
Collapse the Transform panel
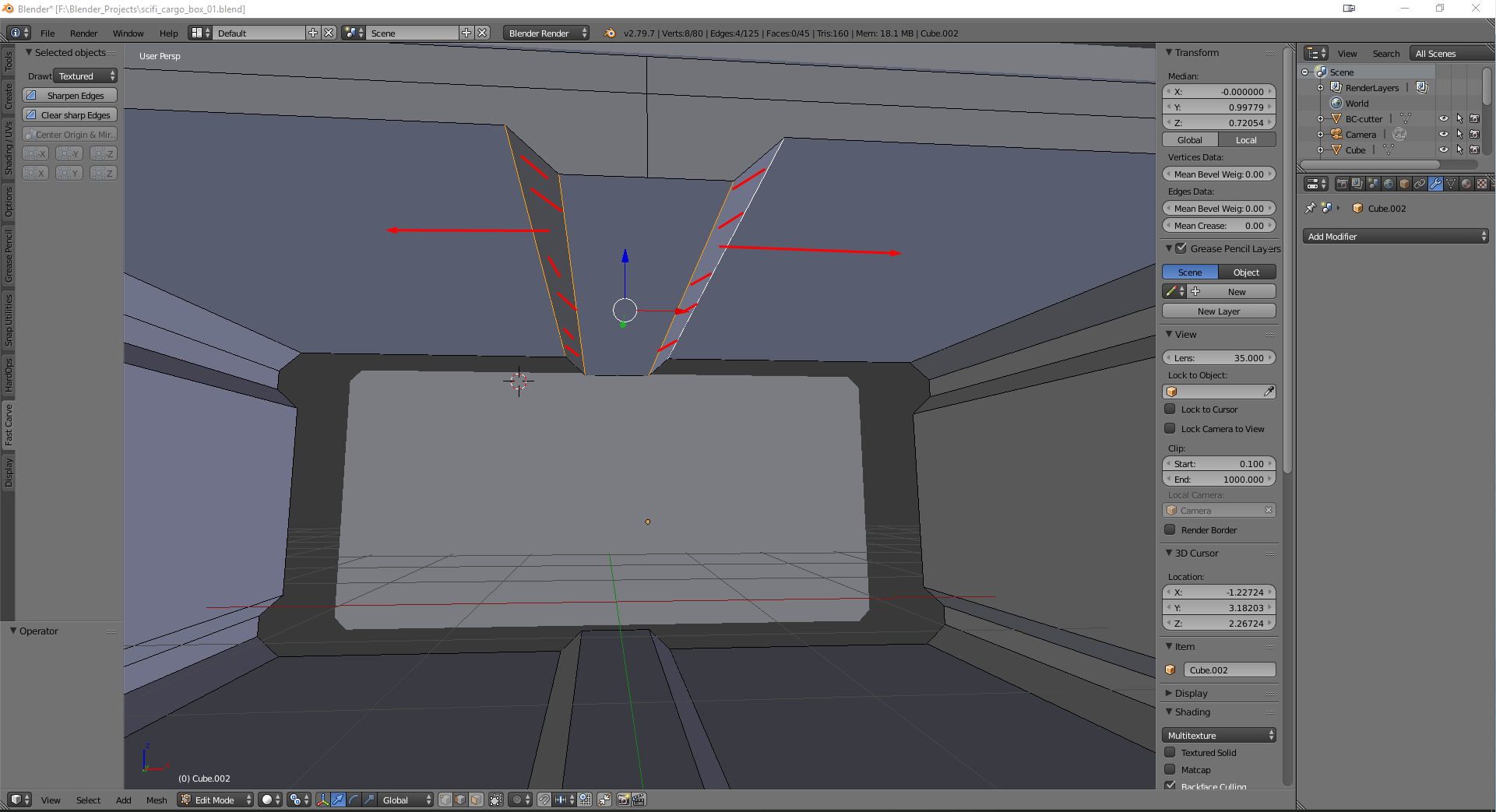tap(1169, 52)
